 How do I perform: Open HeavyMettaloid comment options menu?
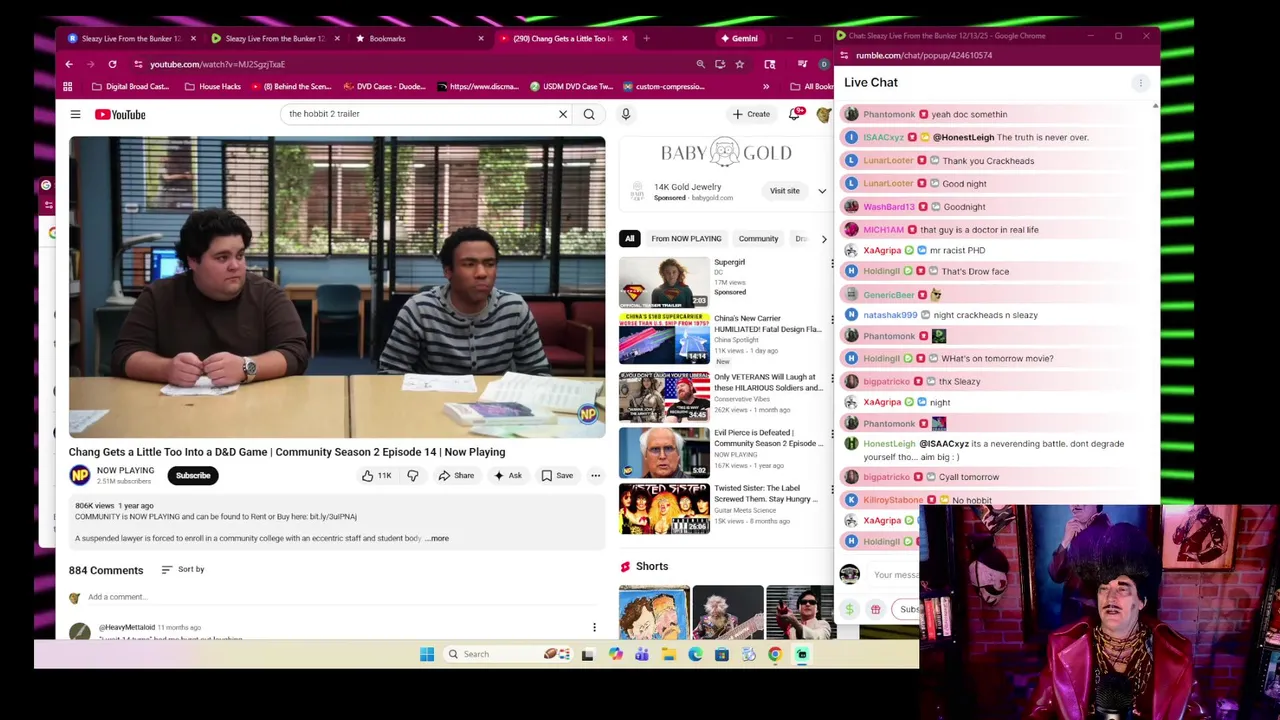tap(594, 628)
